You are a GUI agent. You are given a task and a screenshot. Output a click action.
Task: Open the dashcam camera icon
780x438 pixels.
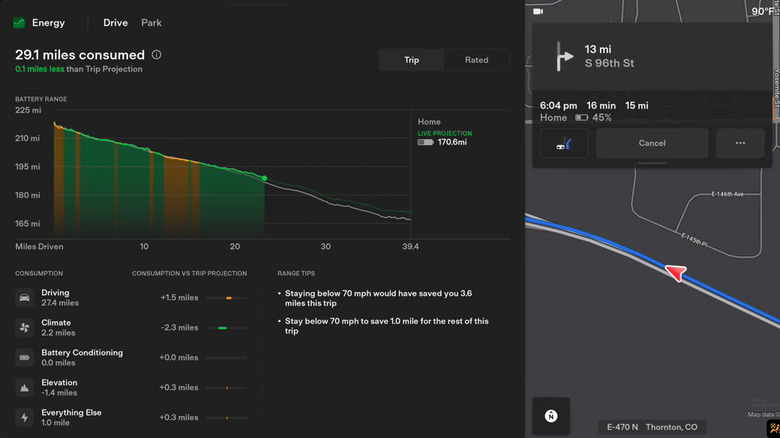[x=539, y=11]
